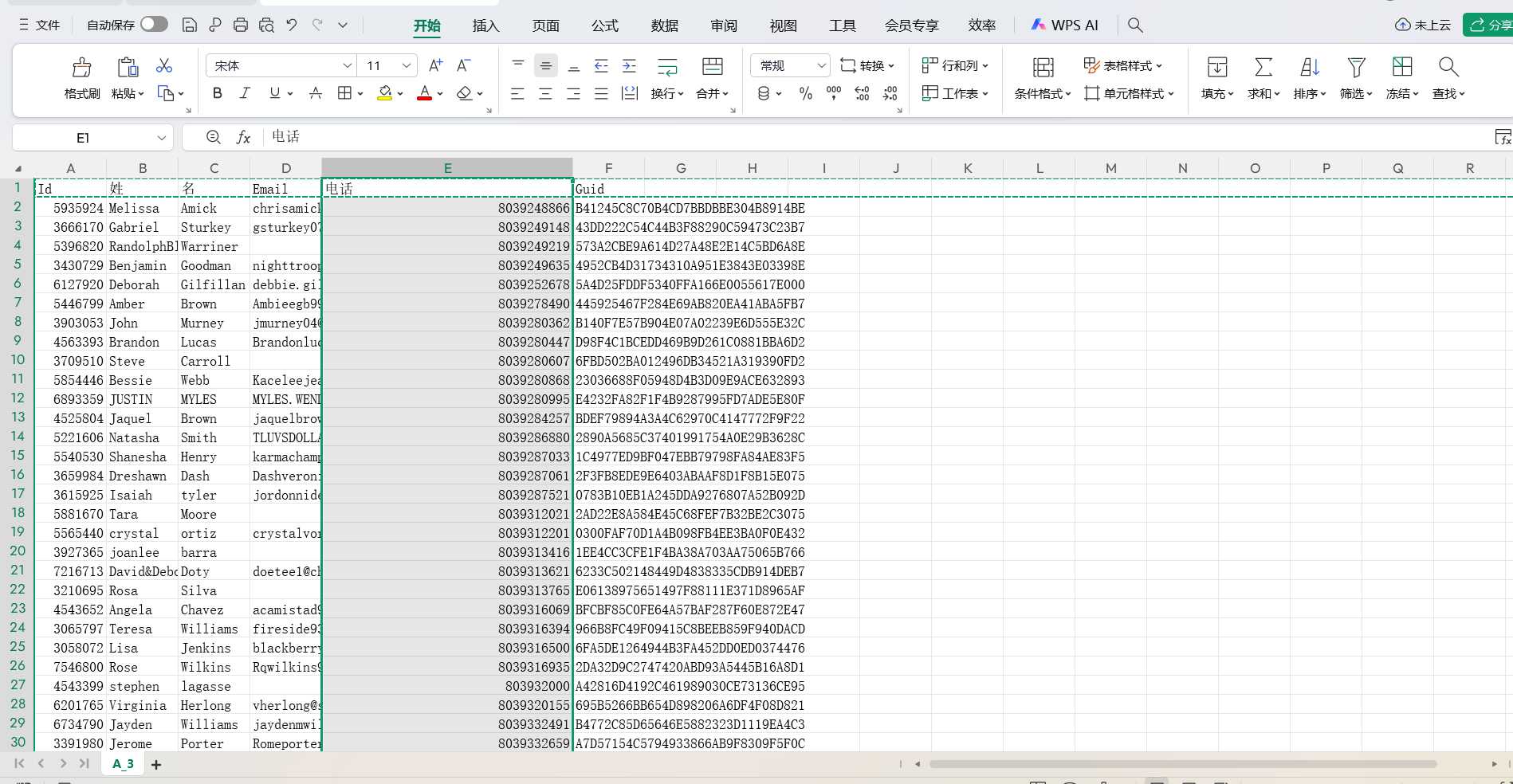The height and width of the screenshot is (784, 1513).
Task: Click the Share (分享) button
Action: coord(1490,25)
